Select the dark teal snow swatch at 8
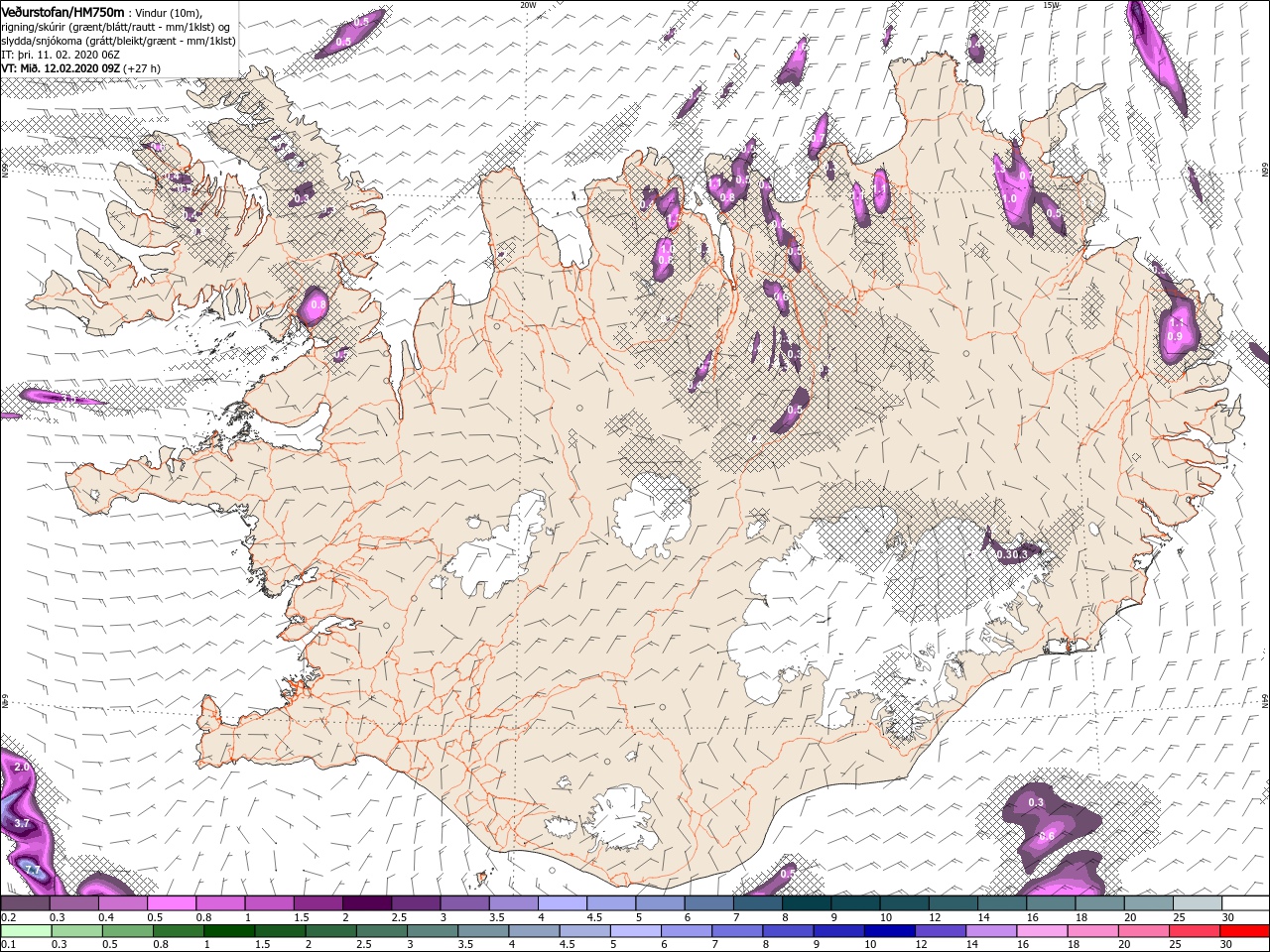 click(806, 903)
